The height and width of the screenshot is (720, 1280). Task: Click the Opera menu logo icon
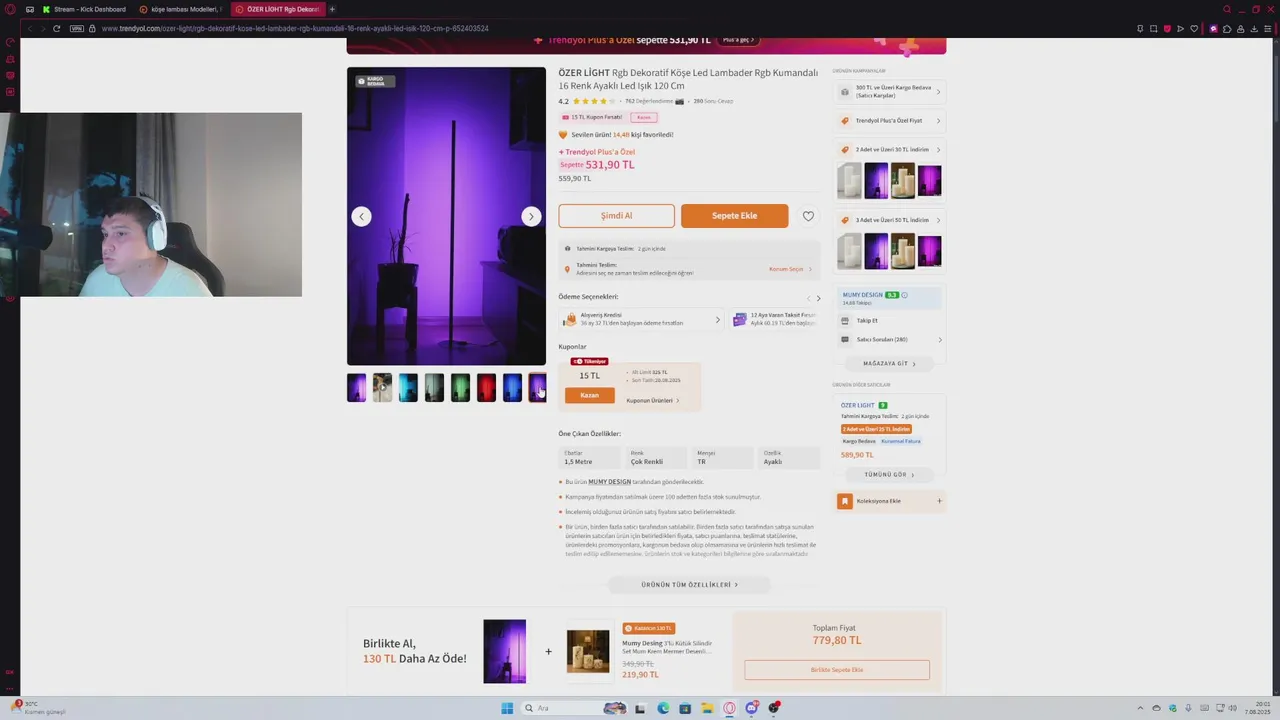[10, 9]
